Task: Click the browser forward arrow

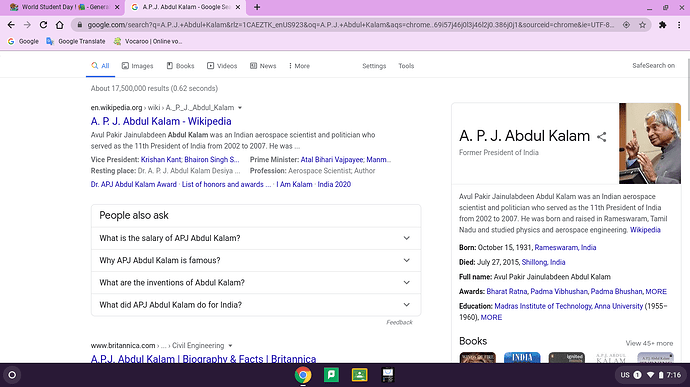Action: [27, 25]
